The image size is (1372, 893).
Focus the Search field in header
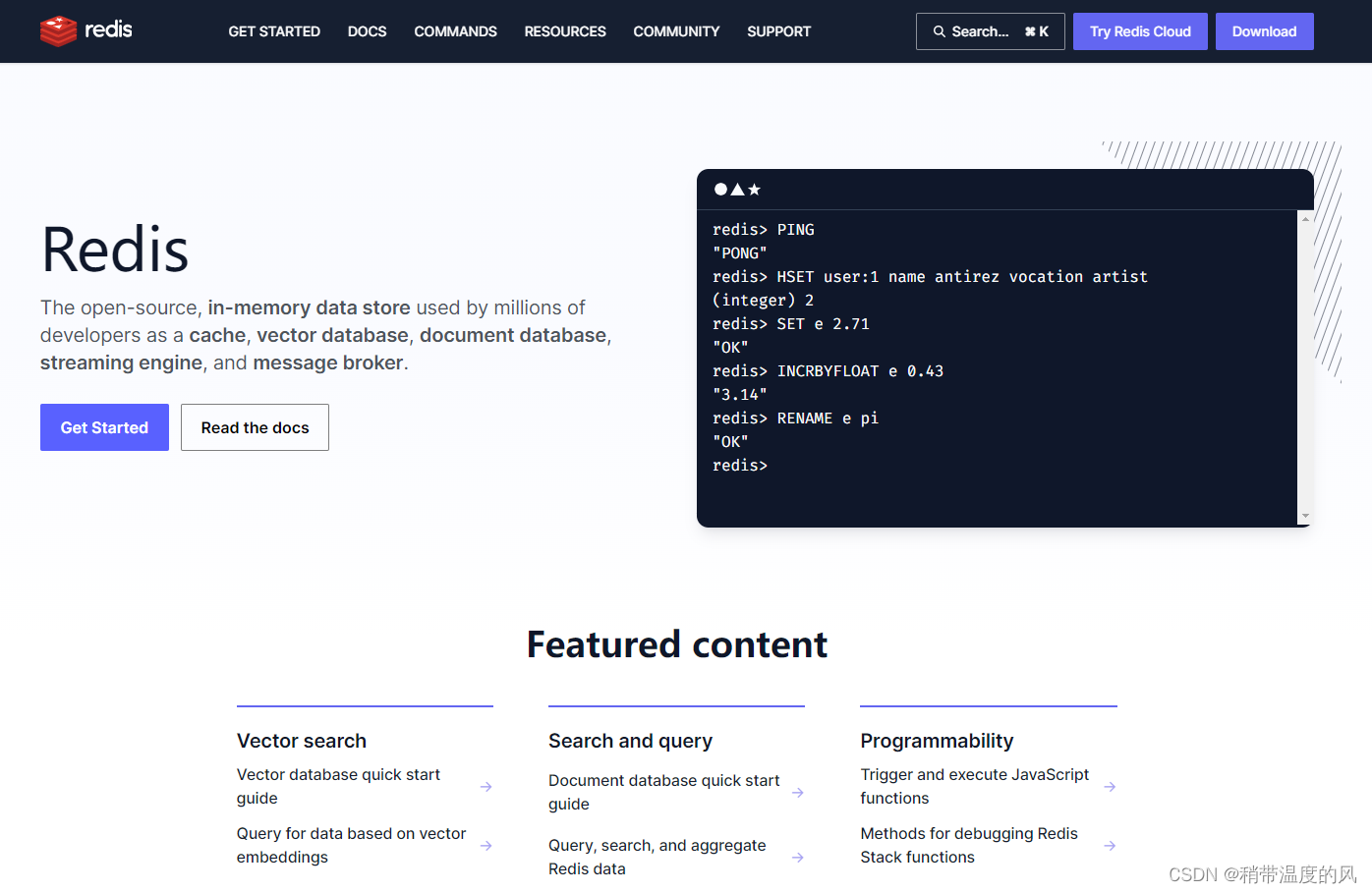pos(990,31)
